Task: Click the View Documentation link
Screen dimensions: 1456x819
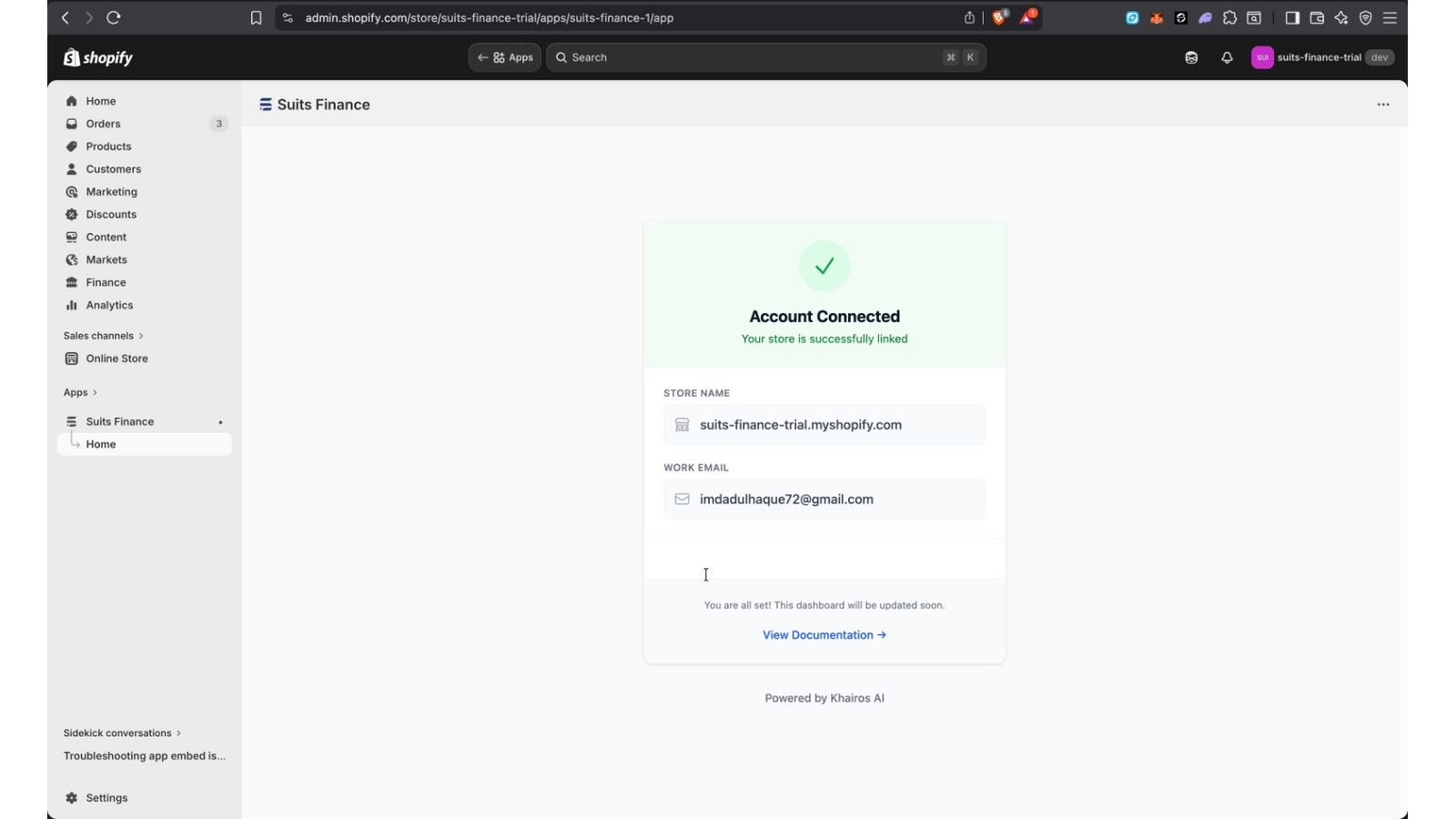Action: [x=824, y=635]
